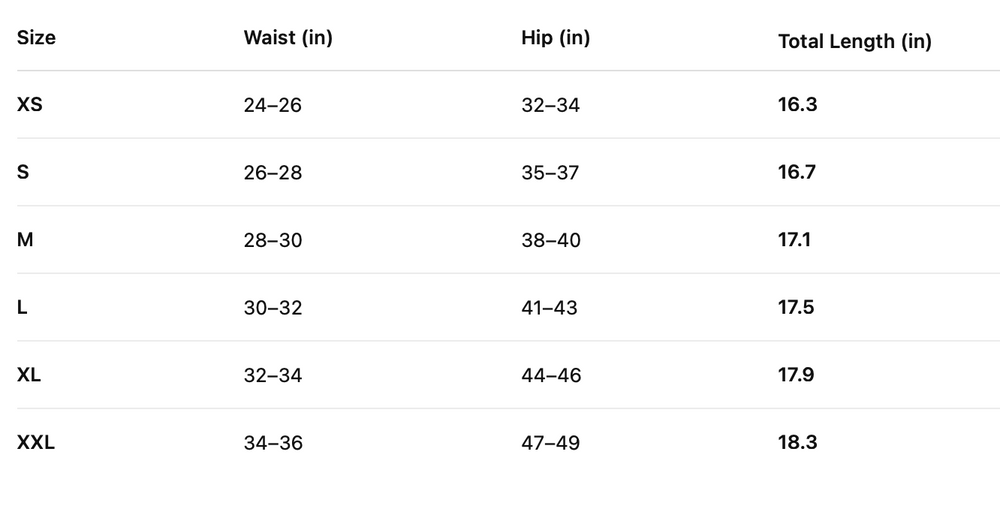The height and width of the screenshot is (524, 1000).
Task: Click the 18.3 total length cell
Action: [797, 442]
